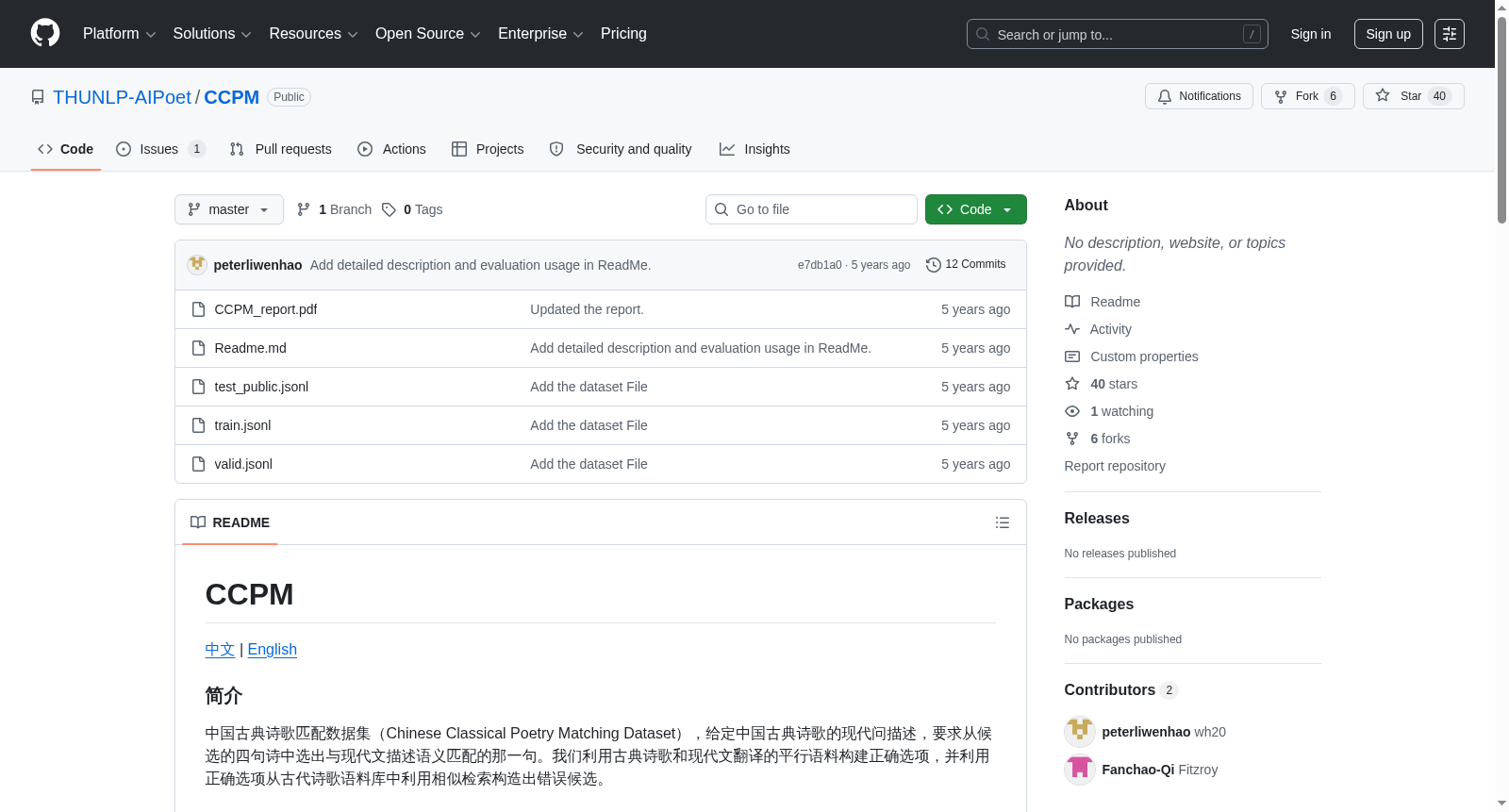Click the branch icon beside 1 Branch
The height and width of the screenshot is (812, 1509).
(304, 209)
